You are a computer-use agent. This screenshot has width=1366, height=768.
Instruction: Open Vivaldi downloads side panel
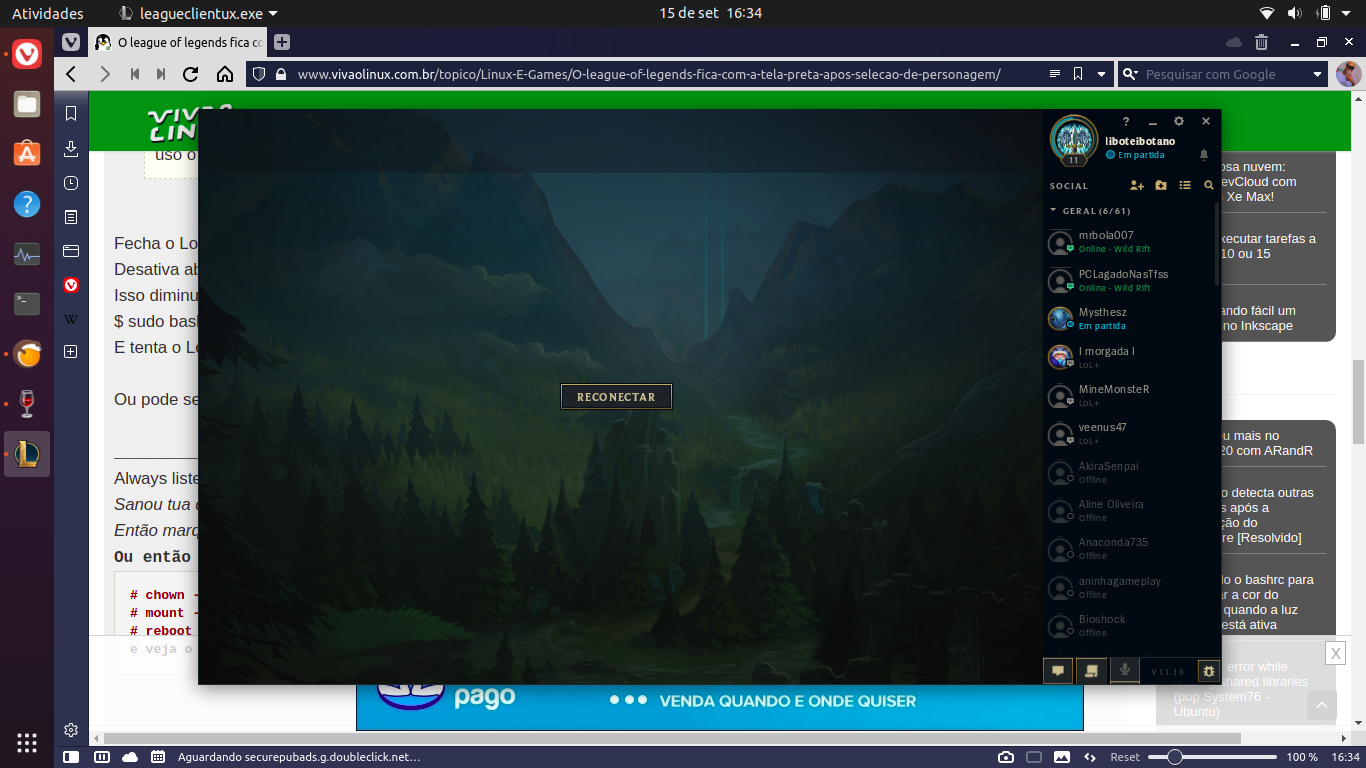tap(71, 149)
